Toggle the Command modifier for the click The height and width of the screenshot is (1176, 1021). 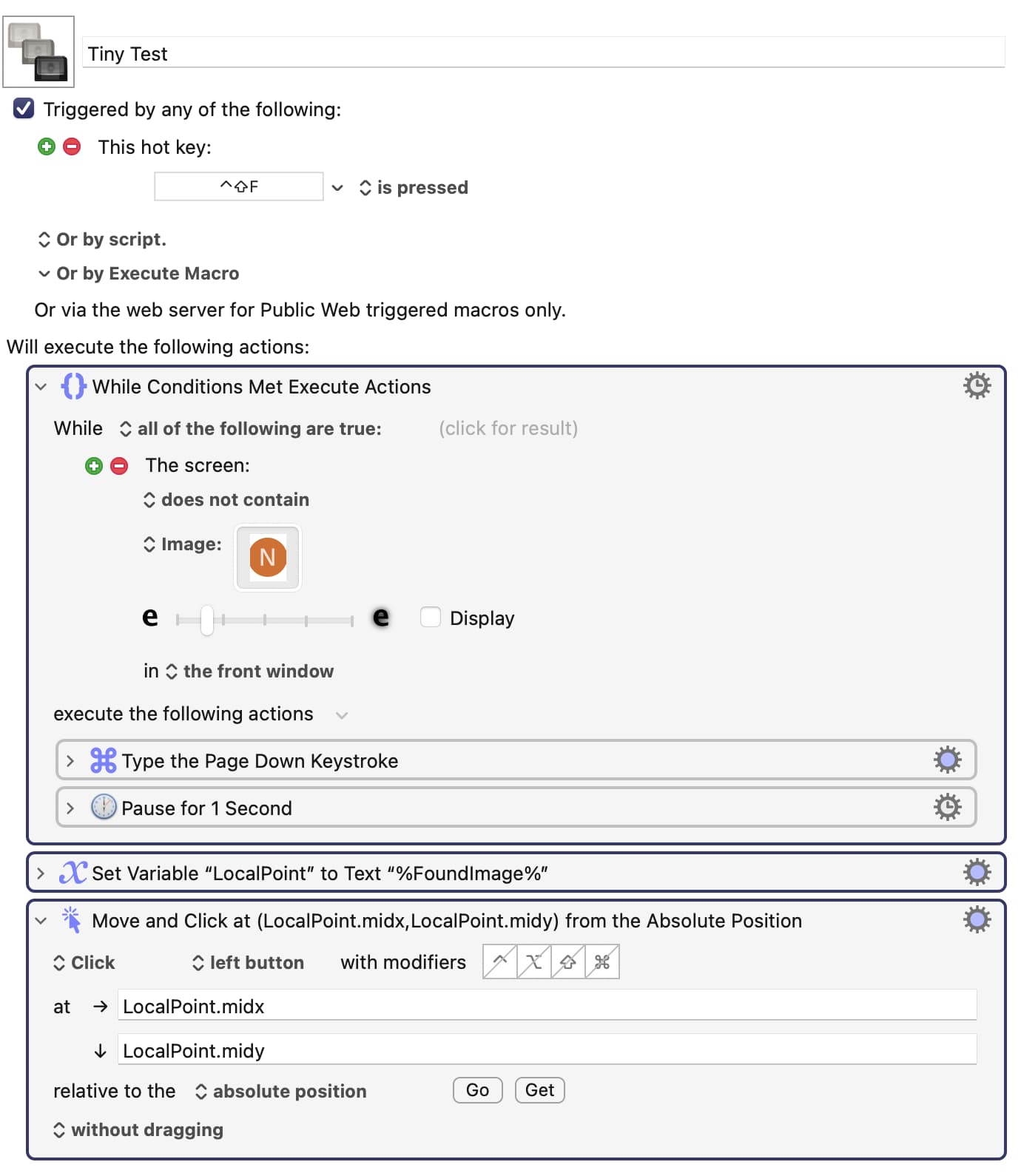tap(602, 962)
